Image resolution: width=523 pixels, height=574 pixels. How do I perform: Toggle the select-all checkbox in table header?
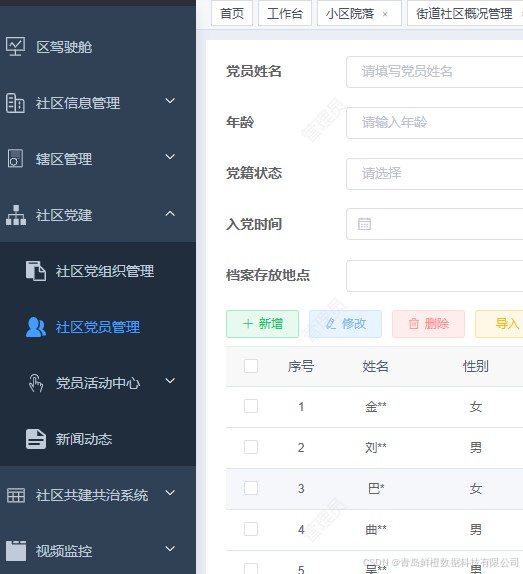[251, 366]
